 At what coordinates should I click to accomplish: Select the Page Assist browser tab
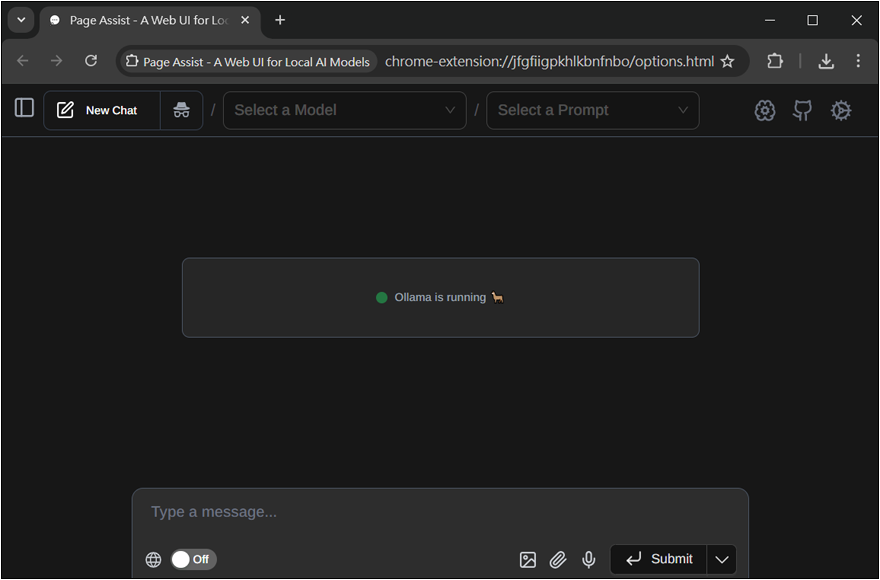tap(149, 21)
